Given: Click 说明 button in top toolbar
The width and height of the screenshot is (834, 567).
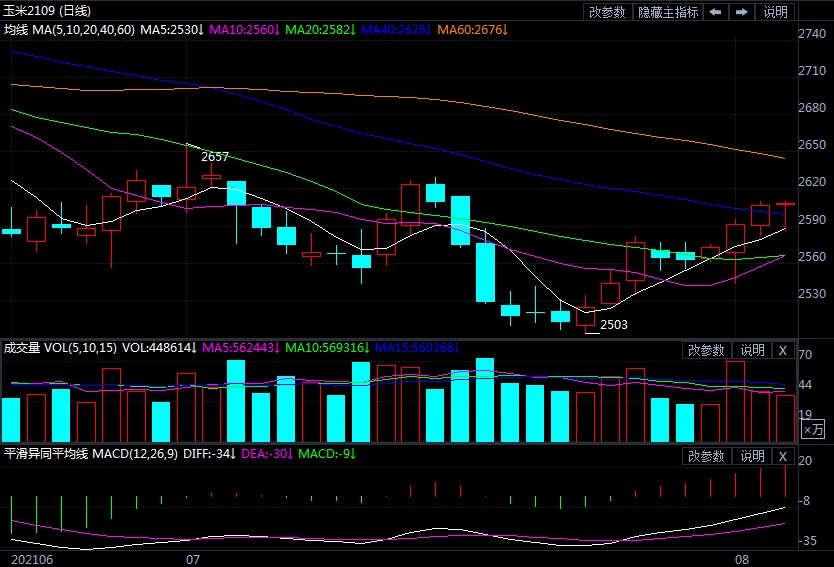Looking at the screenshot, I should tap(775, 12).
